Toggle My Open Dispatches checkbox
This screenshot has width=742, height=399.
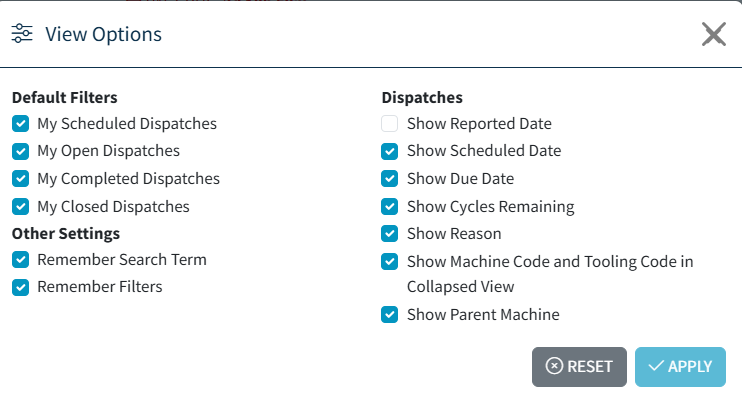point(20,151)
